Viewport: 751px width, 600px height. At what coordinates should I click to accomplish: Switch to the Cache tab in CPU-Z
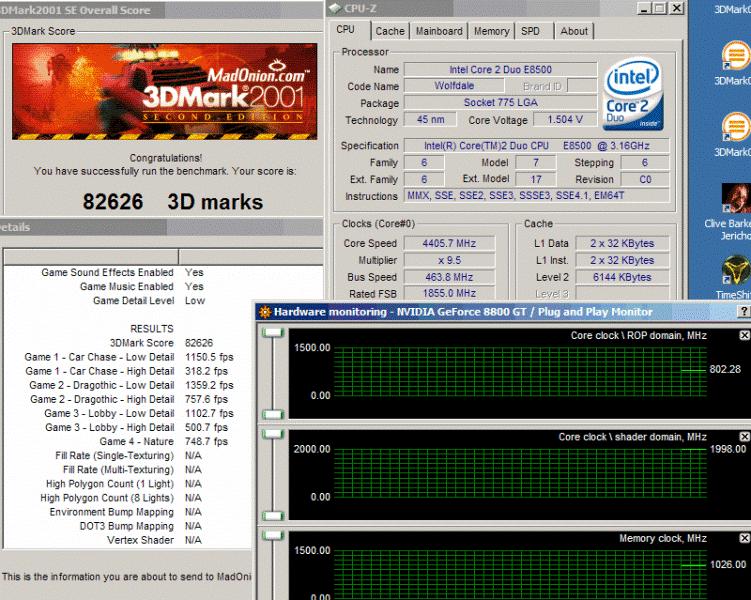(x=390, y=31)
